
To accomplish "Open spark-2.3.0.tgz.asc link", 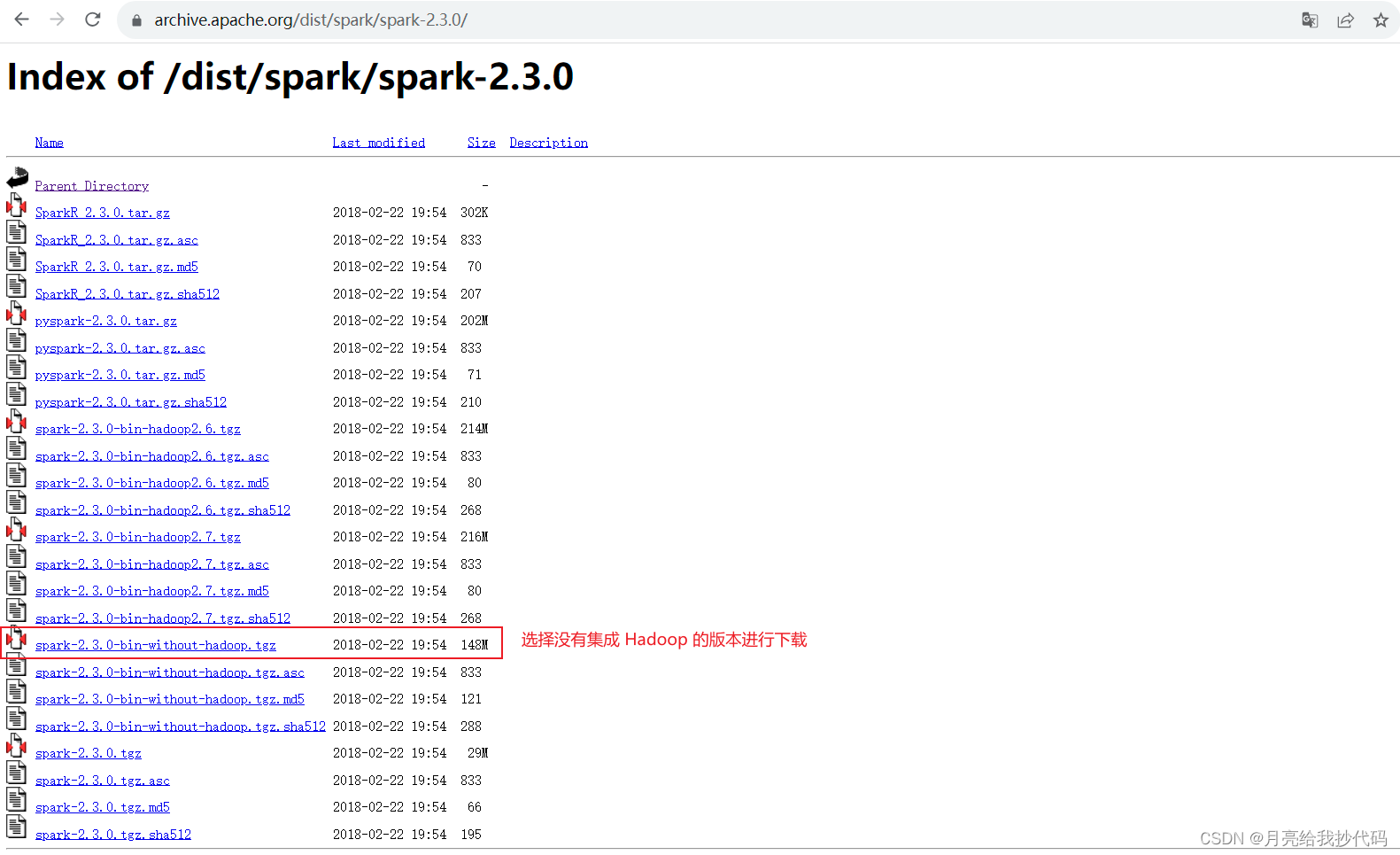I will point(103,781).
